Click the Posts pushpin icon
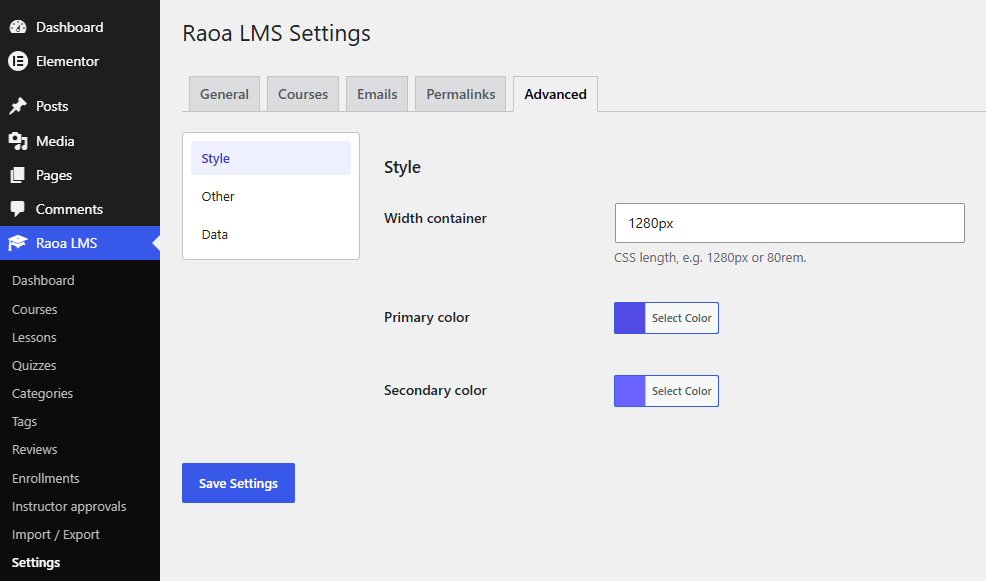The height and width of the screenshot is (581, 986). click(x=18, y=106)
